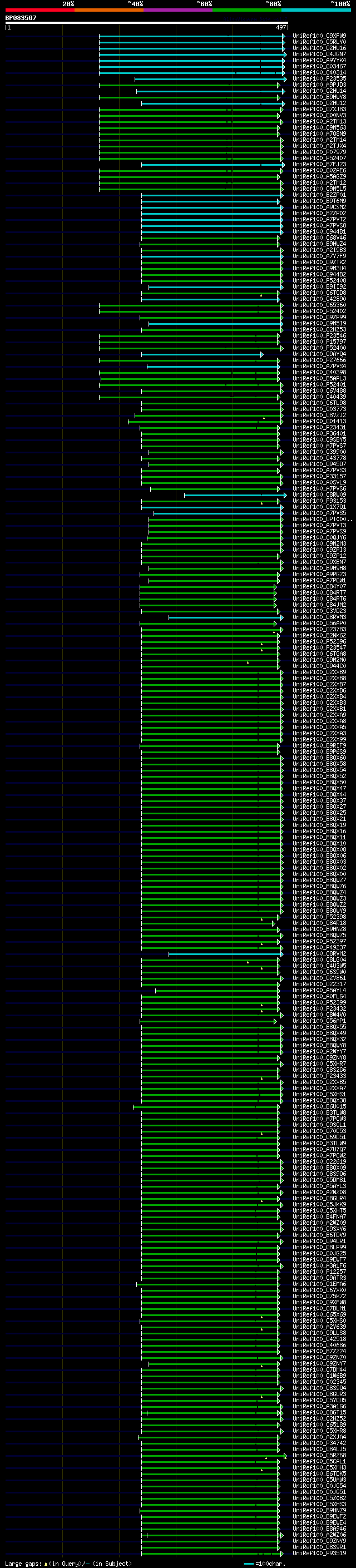Select hit label UniRef100_A7PVS8
The image size is (356, 1568).
[x=319, y=225]
